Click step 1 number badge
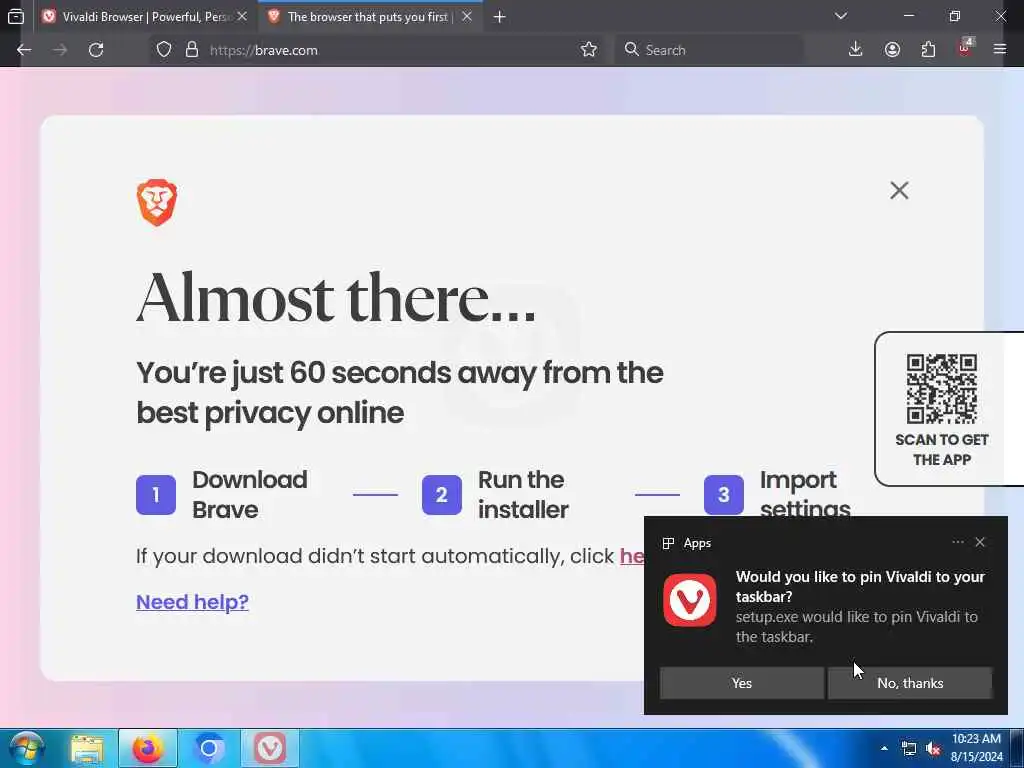 pyautogui.click(x=155, y=494)
